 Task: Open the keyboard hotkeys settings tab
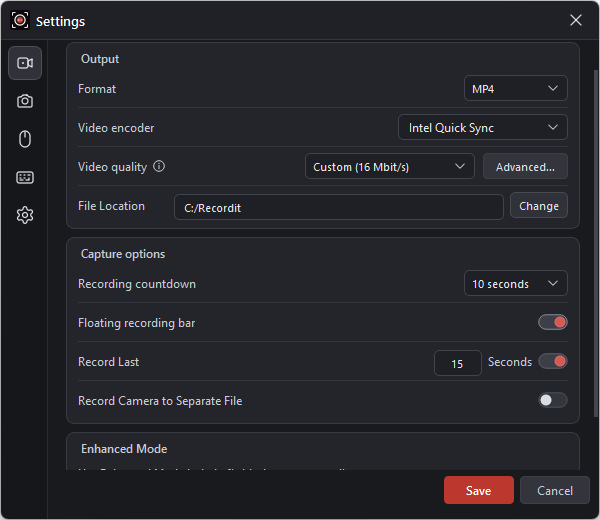(x=25, y=177)
